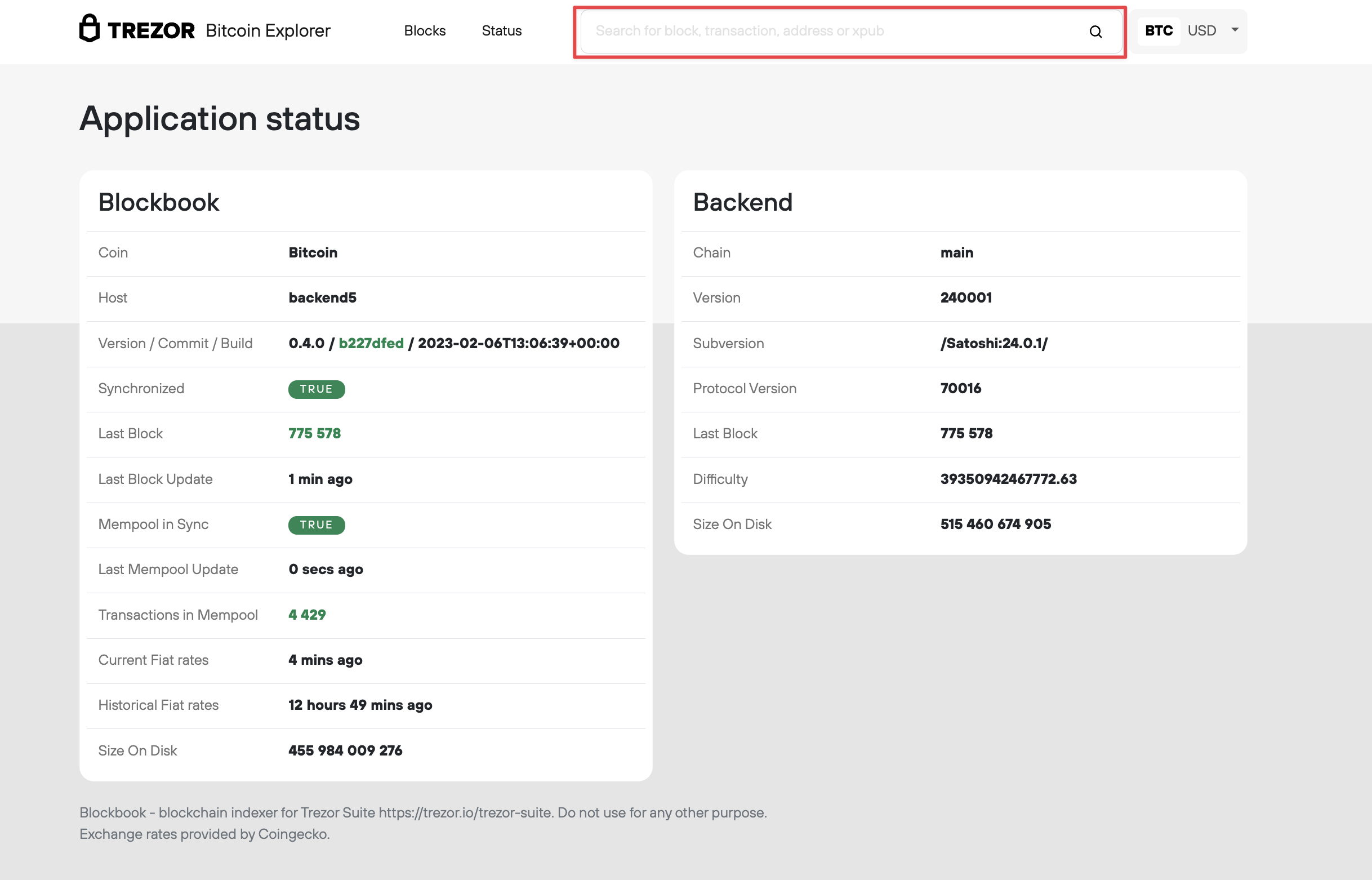Select the BTC currency toggle
This screenshot has width=1372, height=880.
coord(1159,31)
